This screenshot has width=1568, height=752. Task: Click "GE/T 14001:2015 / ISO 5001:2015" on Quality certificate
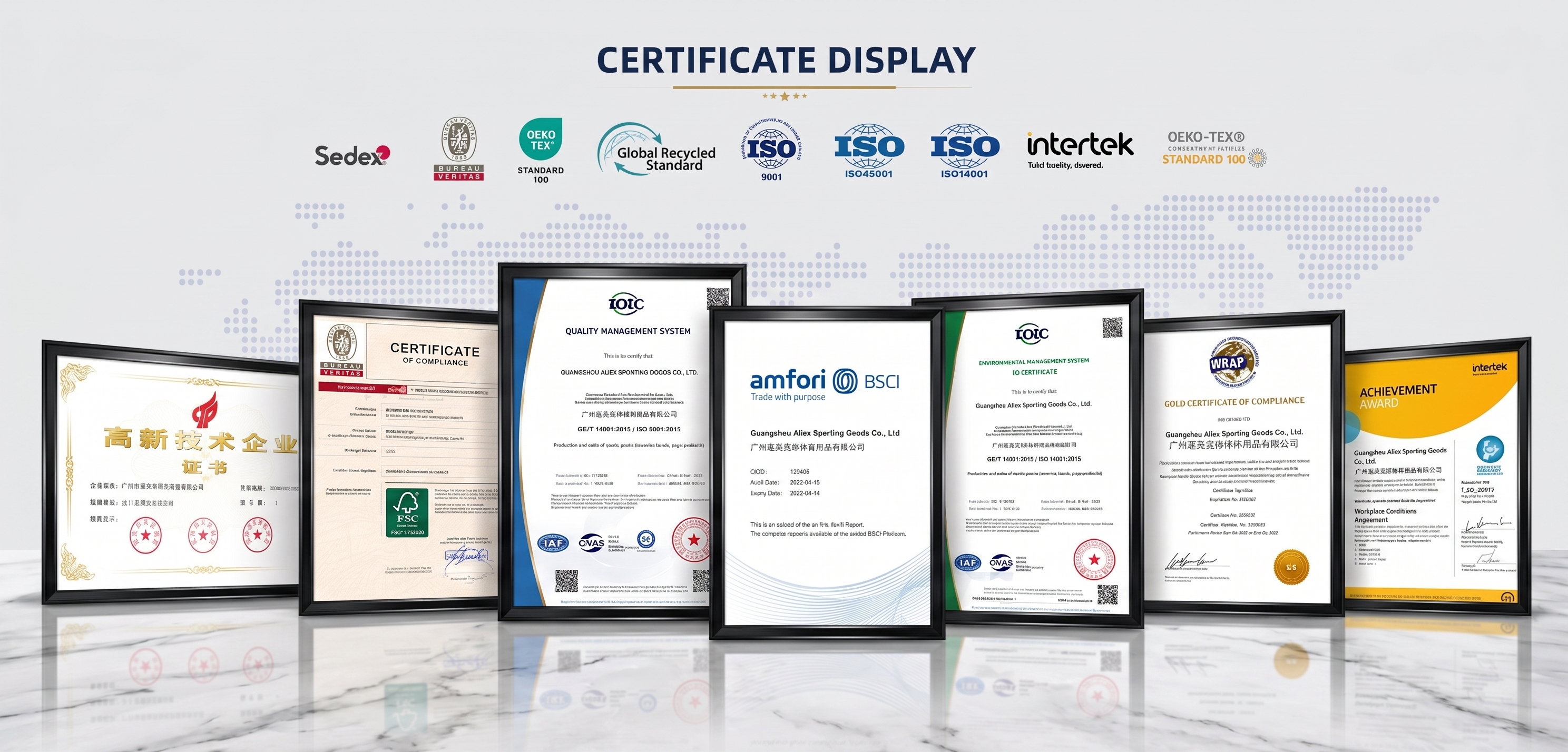pyautogui.click(x=629, y=429)
